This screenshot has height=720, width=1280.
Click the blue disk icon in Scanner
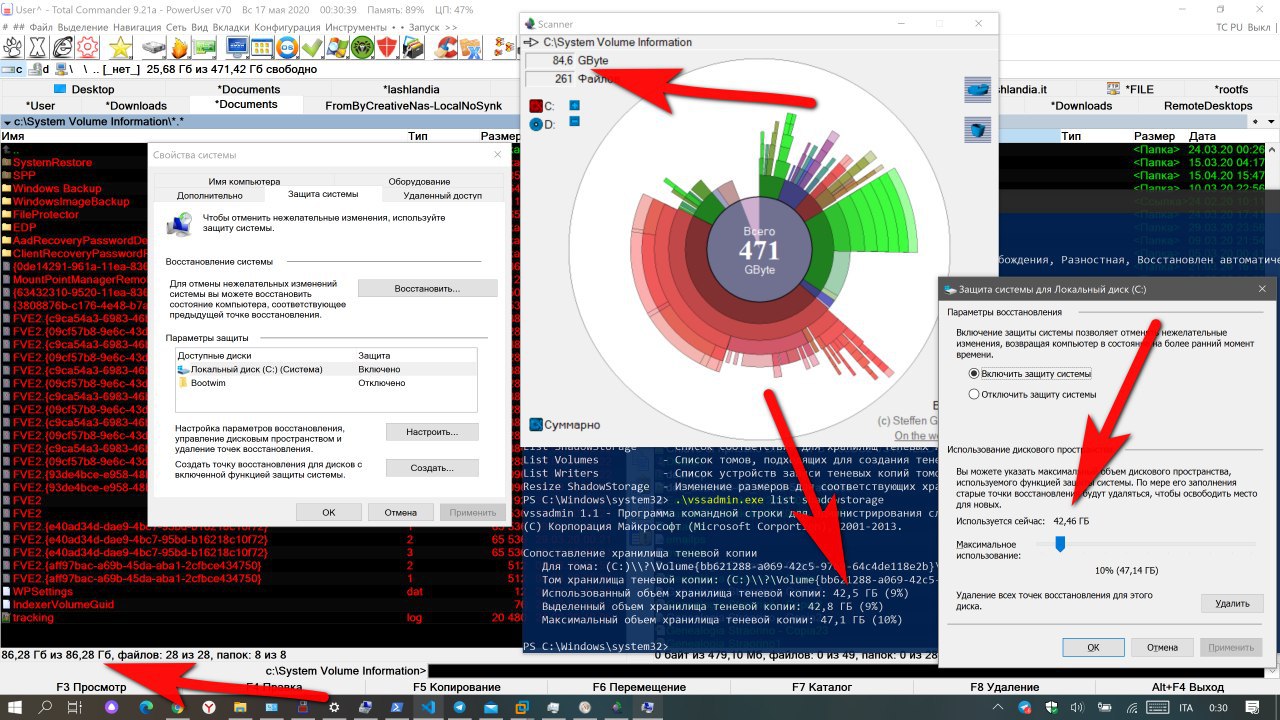[977, 89]
